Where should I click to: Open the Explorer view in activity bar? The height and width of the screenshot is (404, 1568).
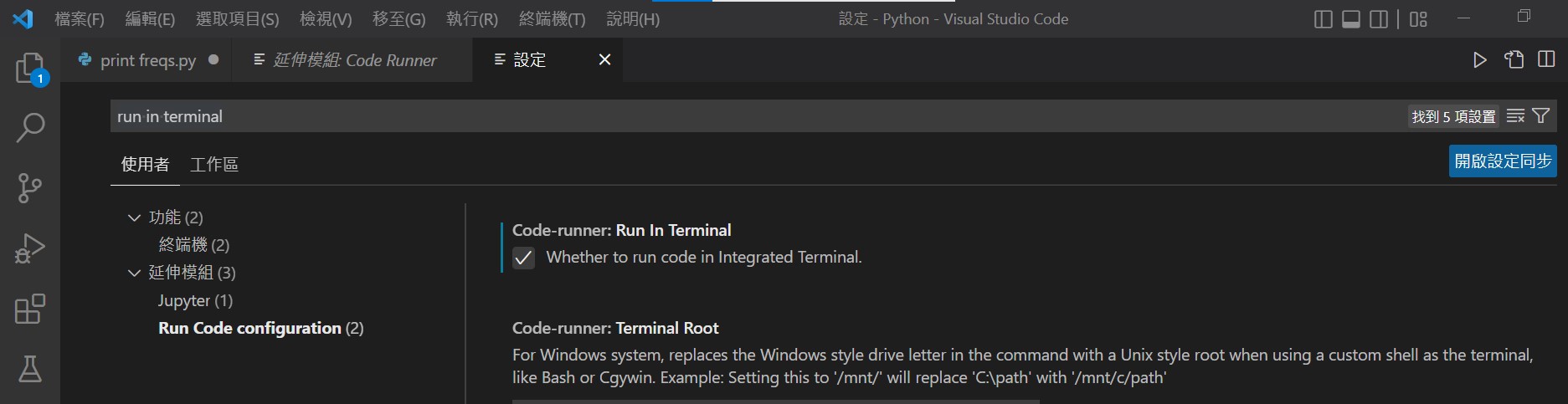coord(30,69)
